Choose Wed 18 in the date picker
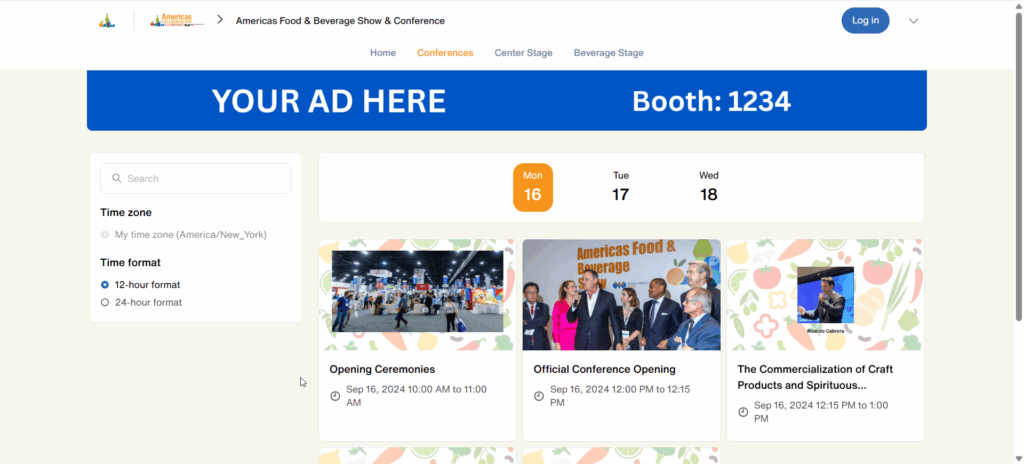The height and width of the screenshot is (464, 1024). pyautogui.click(x=709, y=187)
